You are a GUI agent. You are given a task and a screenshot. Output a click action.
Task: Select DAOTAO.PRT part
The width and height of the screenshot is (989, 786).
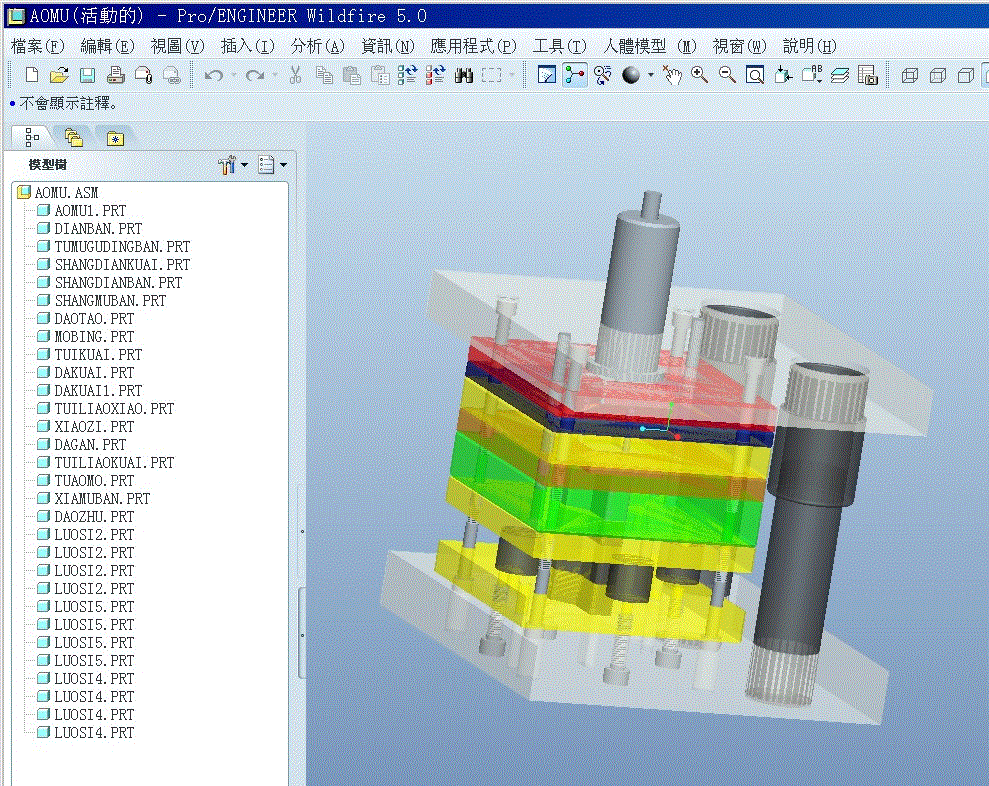click(86, 319)
